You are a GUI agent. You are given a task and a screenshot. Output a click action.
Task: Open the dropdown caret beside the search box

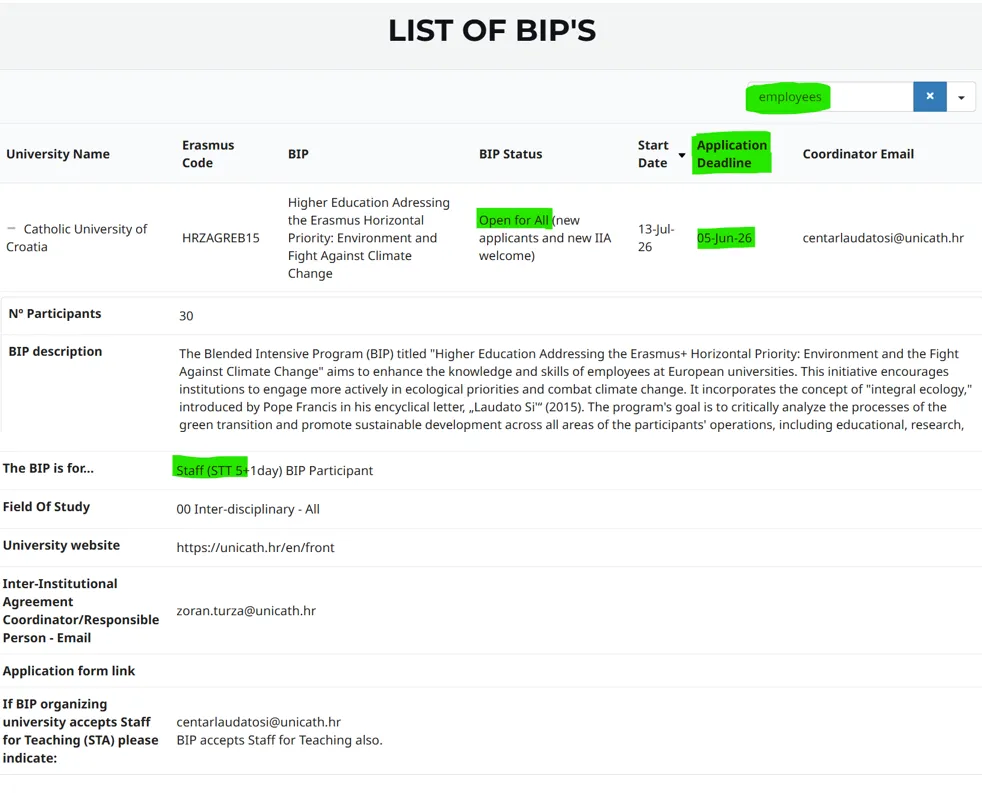tap(961, 97)
